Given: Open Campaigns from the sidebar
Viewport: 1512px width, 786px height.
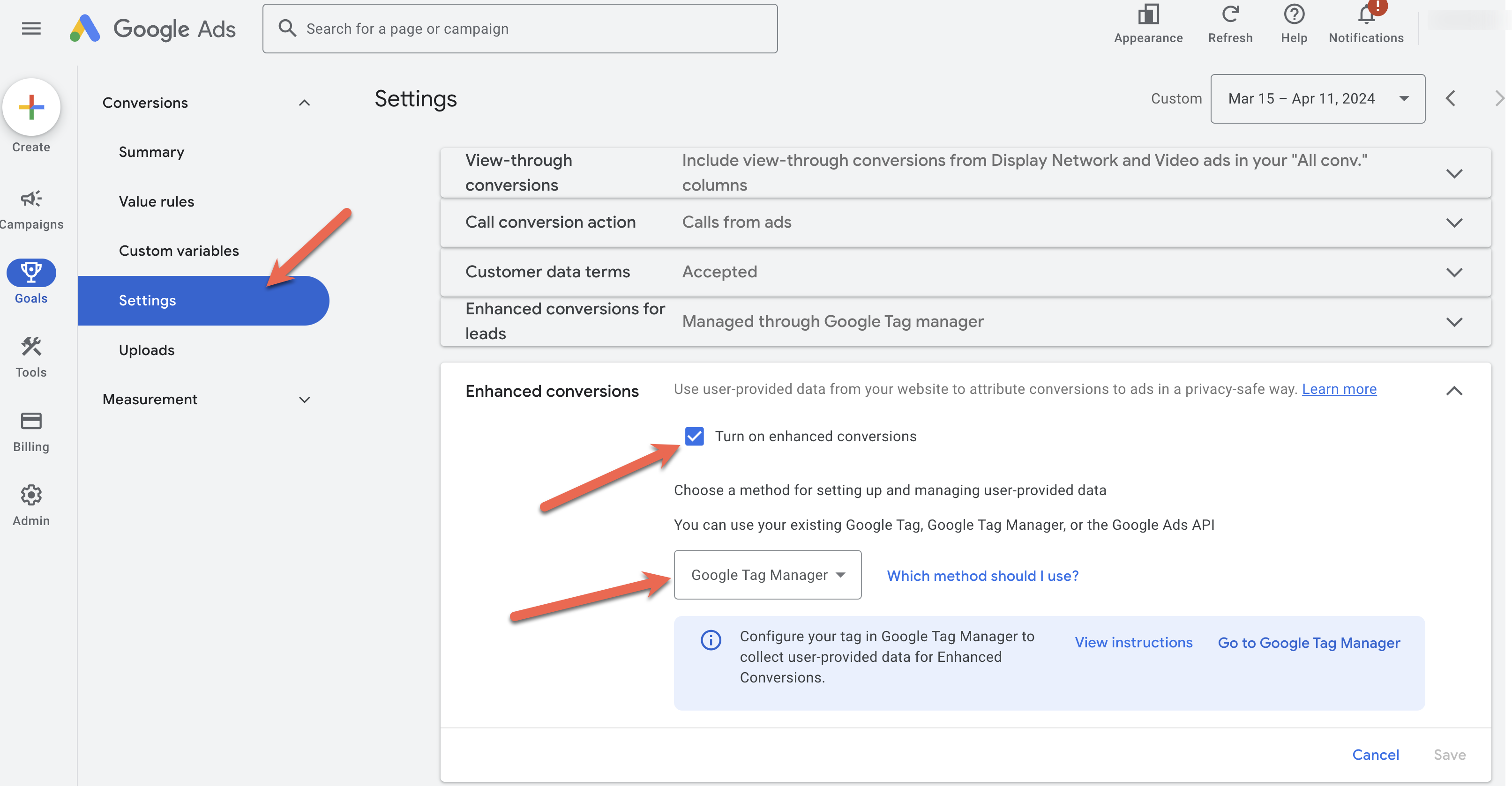Looking at the screenshot, I should (31, 209).
